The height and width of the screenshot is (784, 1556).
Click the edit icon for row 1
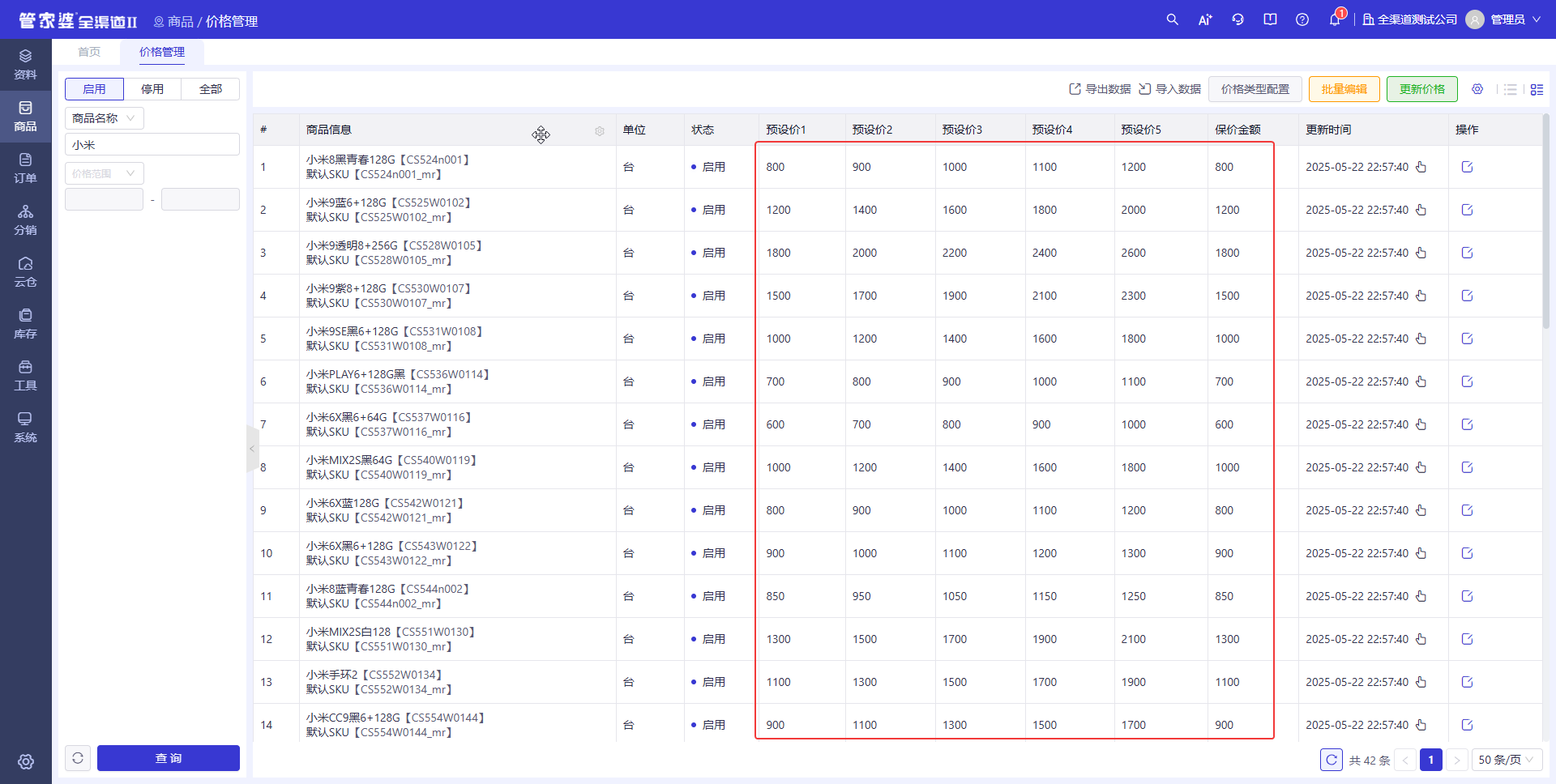point(1467,167)
